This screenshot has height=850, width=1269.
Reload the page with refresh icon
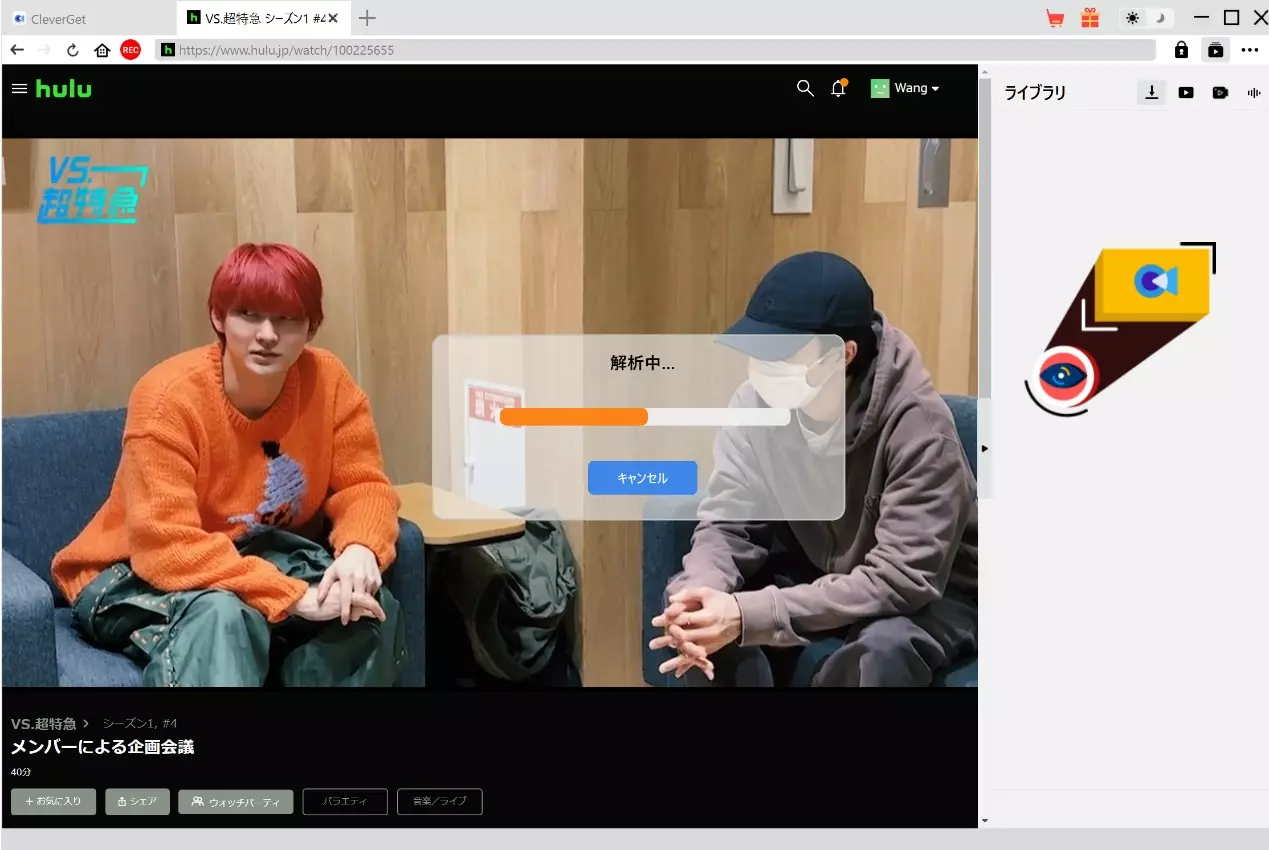[x=72, y=49]
